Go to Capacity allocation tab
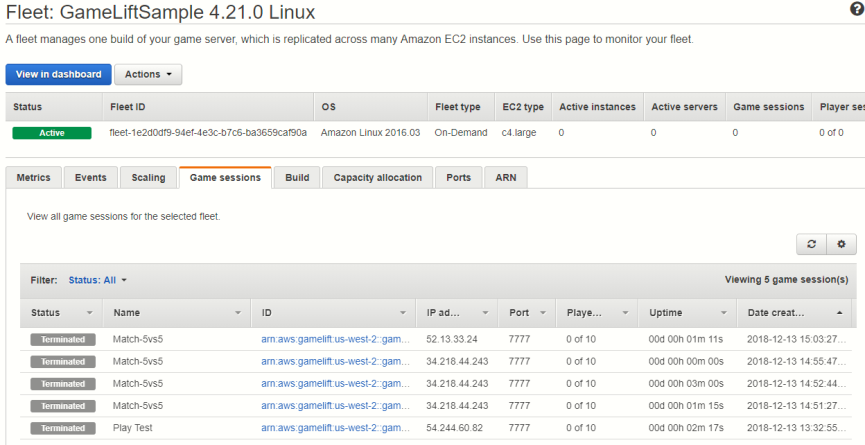The height and width of the screenshot is (445, 865). [x=378, y=178]
